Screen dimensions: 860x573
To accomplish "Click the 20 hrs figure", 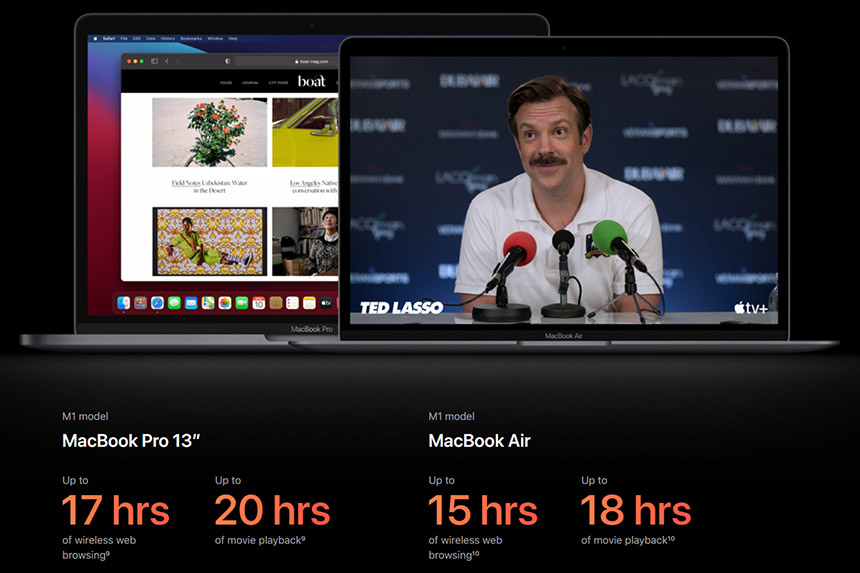I will click(x=272, y=510).
